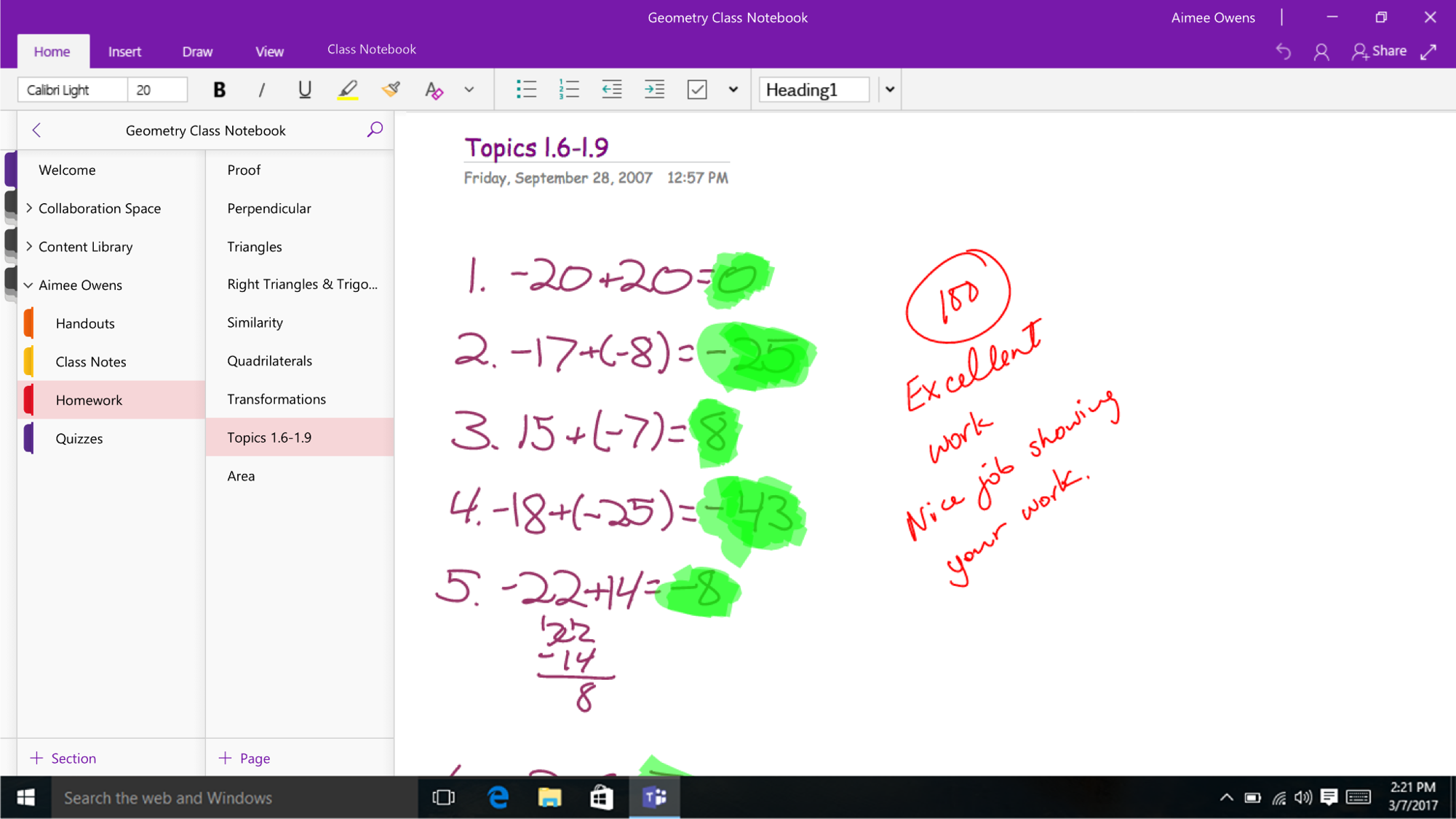Open the Heading1 styles dropdown
The width and height of the screenshot is (1456, 819).
click(889, 90)
